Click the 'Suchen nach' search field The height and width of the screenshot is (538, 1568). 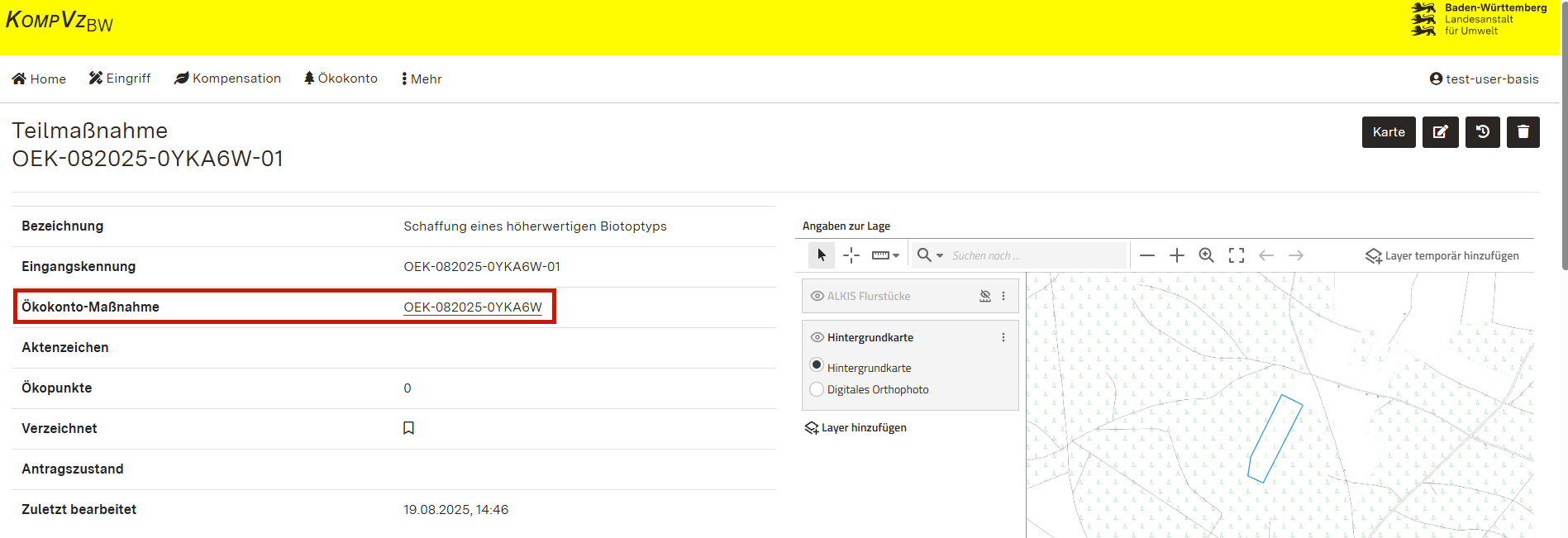click(x=1037, y=255)
